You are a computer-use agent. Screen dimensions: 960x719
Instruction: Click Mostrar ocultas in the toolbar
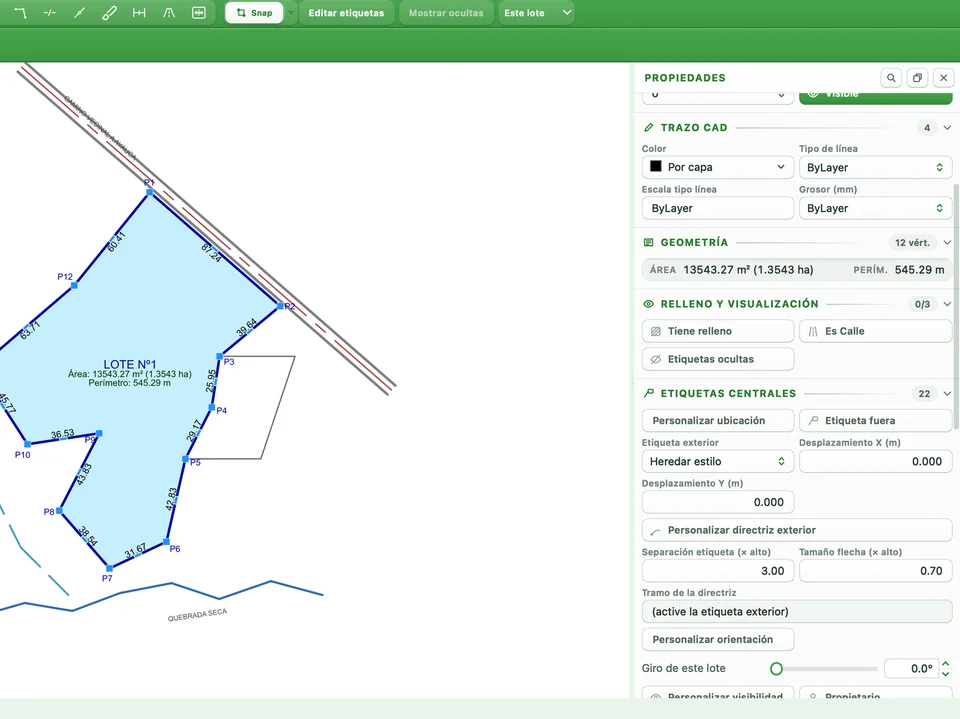(x=446, y=13)
